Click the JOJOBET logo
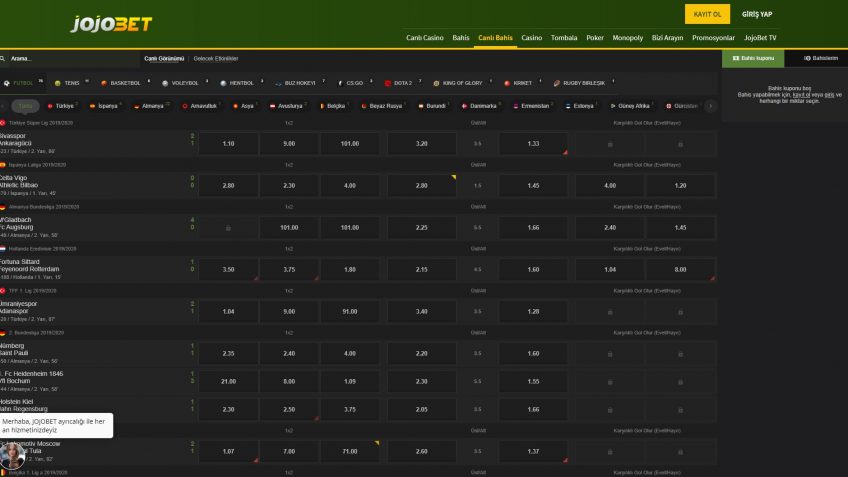Viewport: 848px width, 477px height. (111, 24)
